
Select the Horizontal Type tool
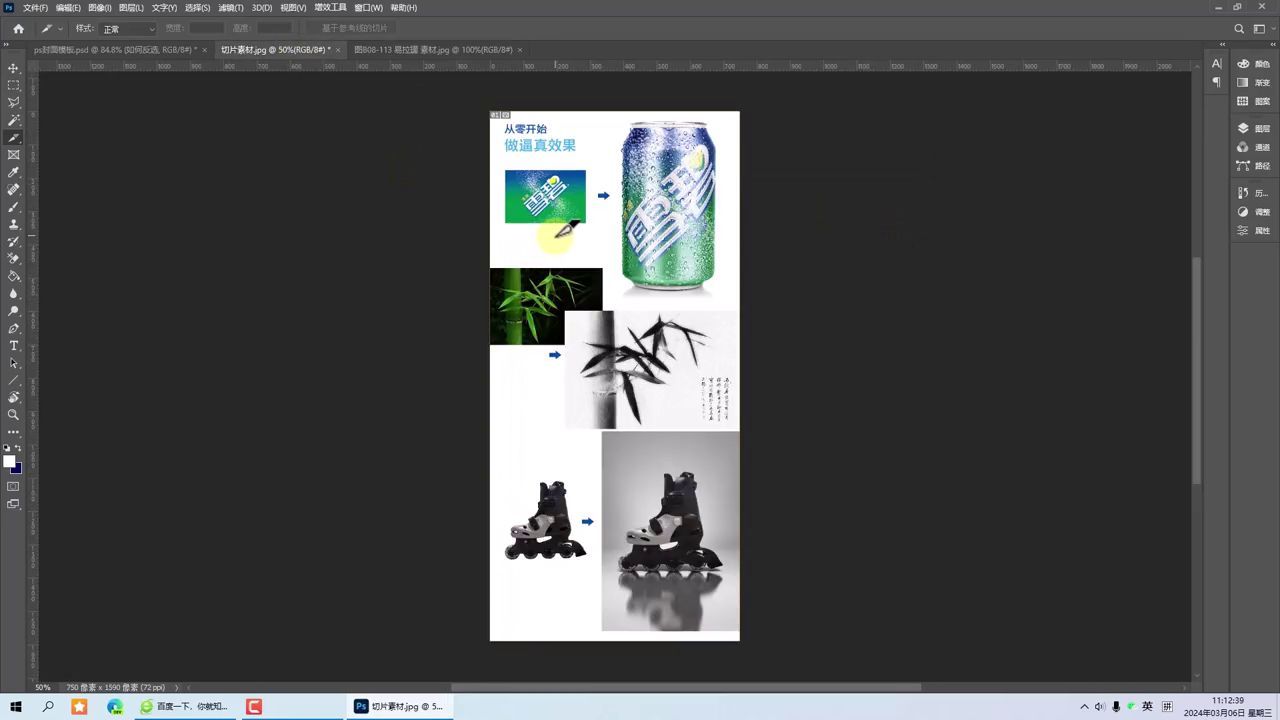(x=14, y=345)
